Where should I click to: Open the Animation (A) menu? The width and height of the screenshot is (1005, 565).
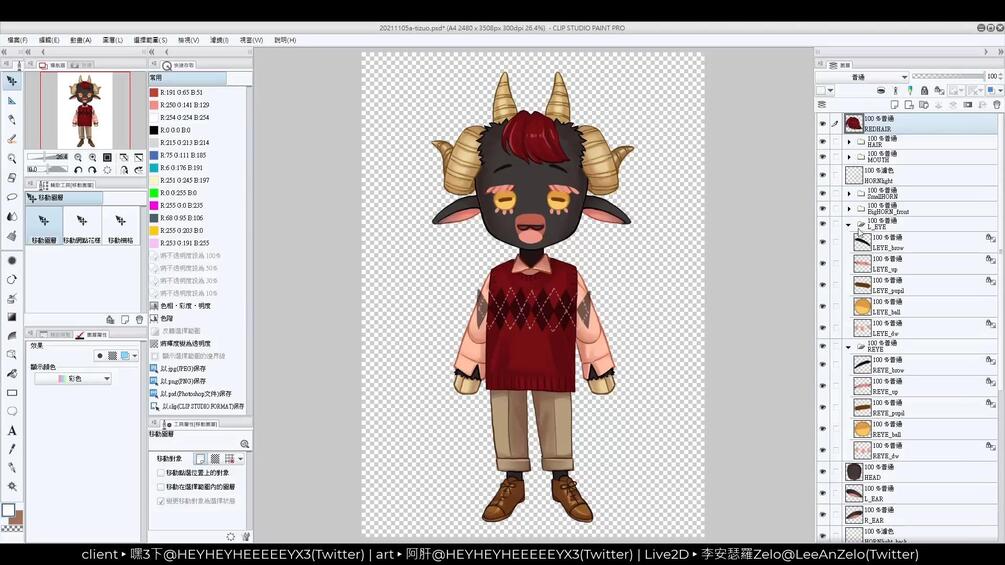point(81,40)
